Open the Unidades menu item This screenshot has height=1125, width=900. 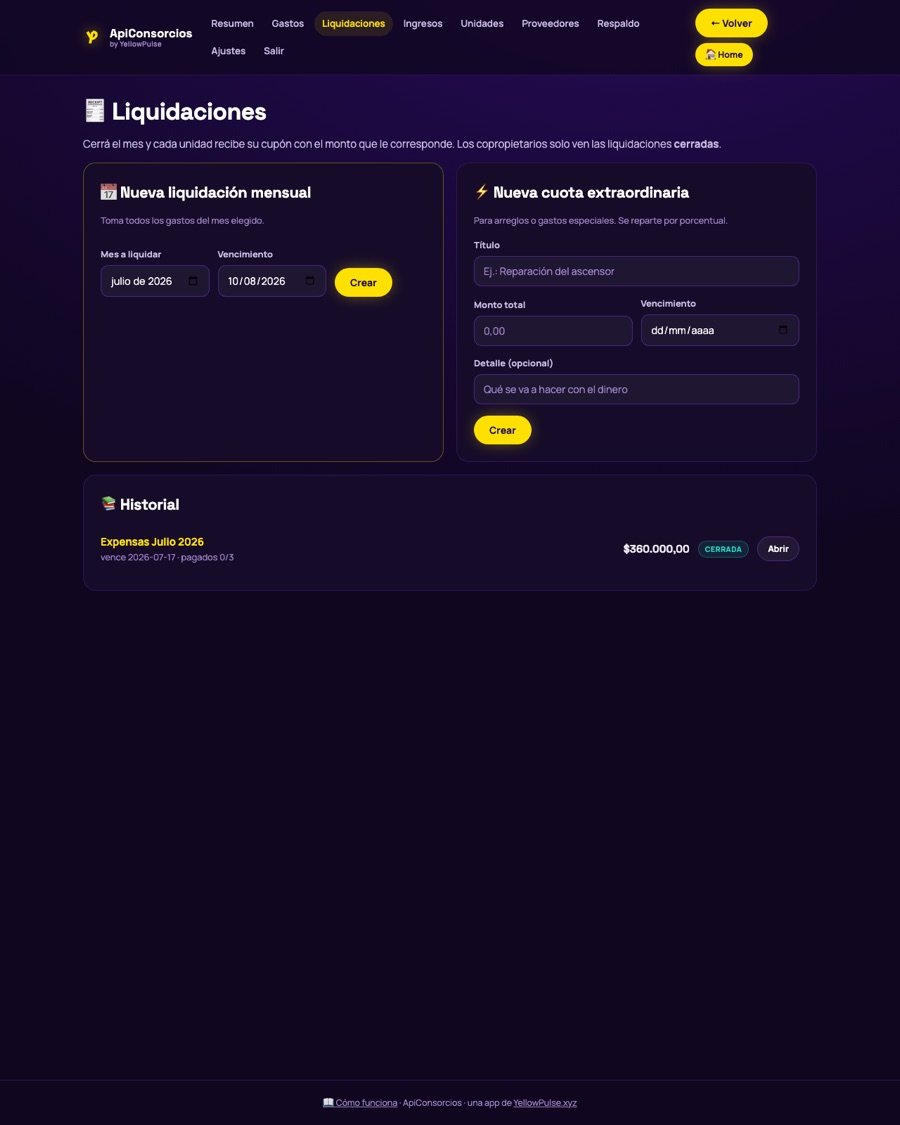(482, 24)
